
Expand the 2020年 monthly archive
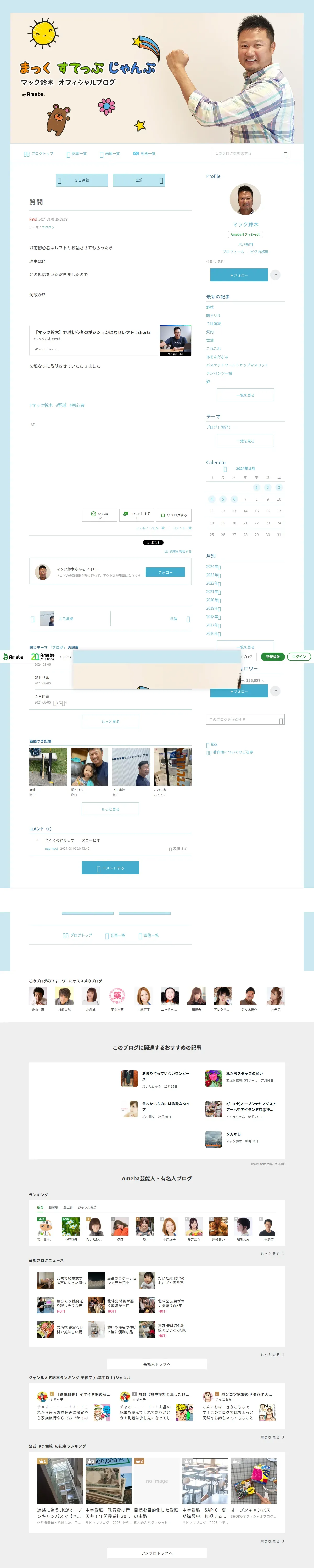[x=214, y=600]
